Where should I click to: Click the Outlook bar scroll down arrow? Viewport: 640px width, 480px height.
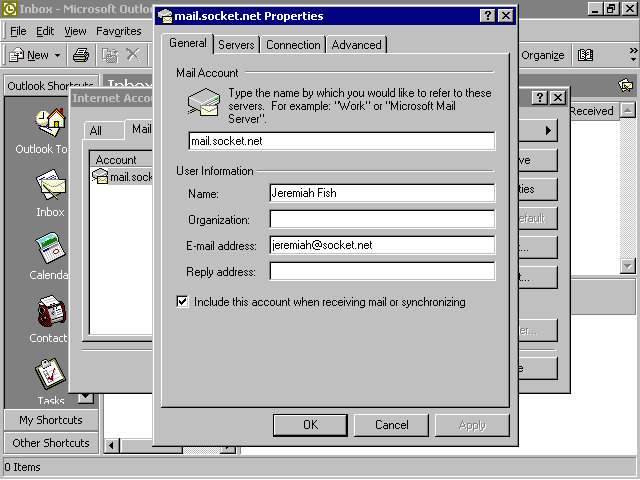86,398
